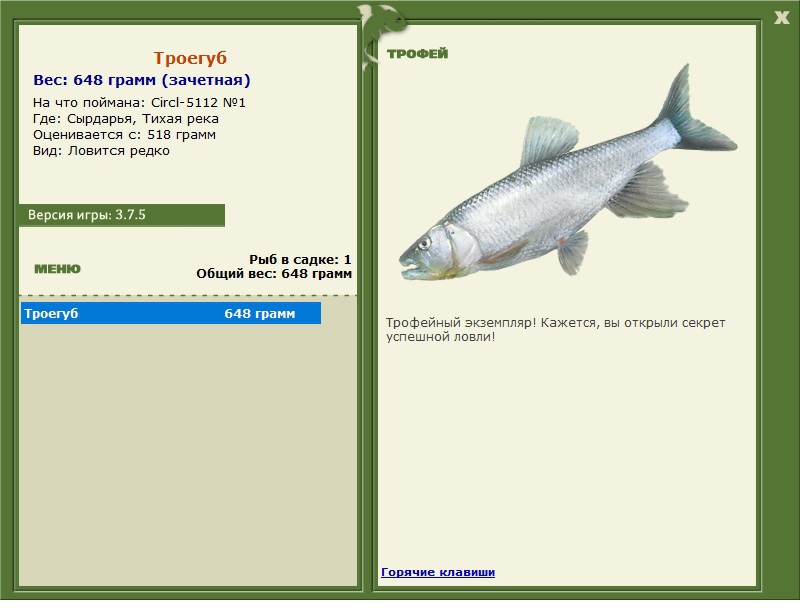Close the trophy window with the X
Screen dimensions: 800x614
click(781, 18)
